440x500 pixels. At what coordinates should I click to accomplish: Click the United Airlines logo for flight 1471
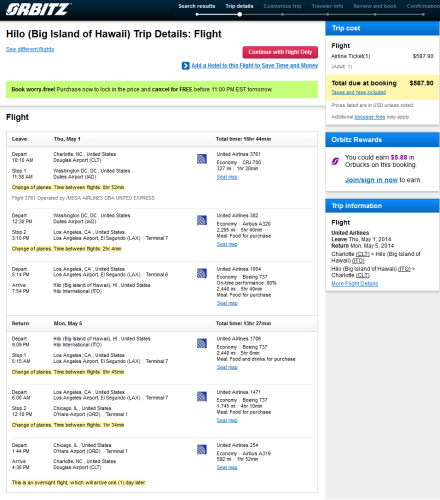(x=202, y=396)
